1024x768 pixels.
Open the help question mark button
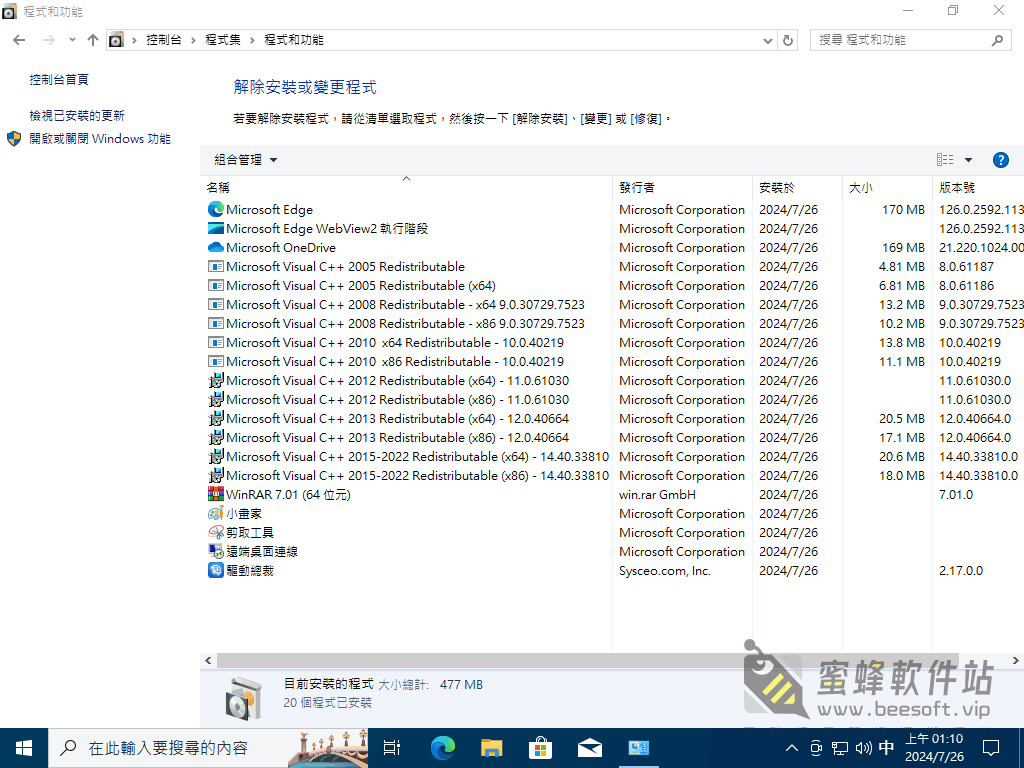click(1000, 160)
